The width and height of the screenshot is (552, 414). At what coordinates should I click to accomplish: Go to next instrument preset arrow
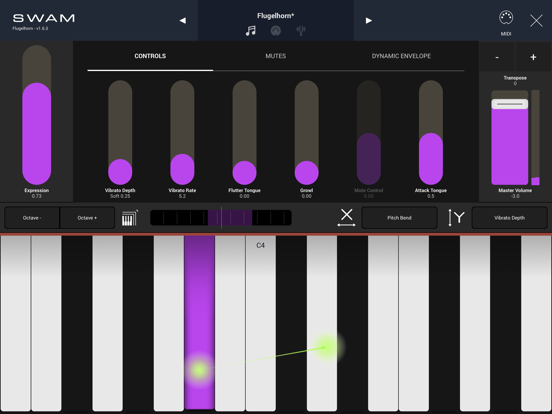[x=369, y=21]
